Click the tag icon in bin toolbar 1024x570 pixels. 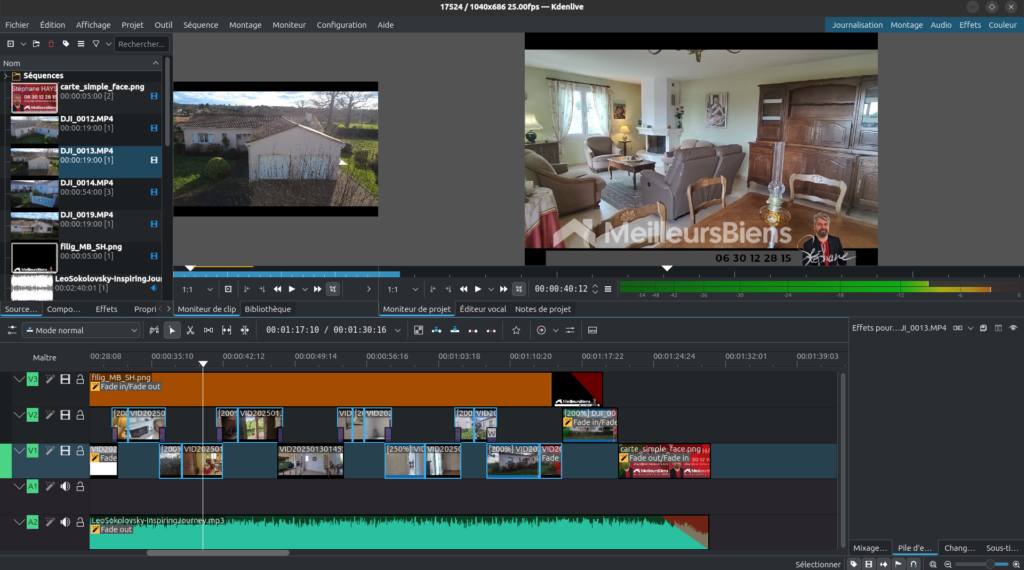66,44
